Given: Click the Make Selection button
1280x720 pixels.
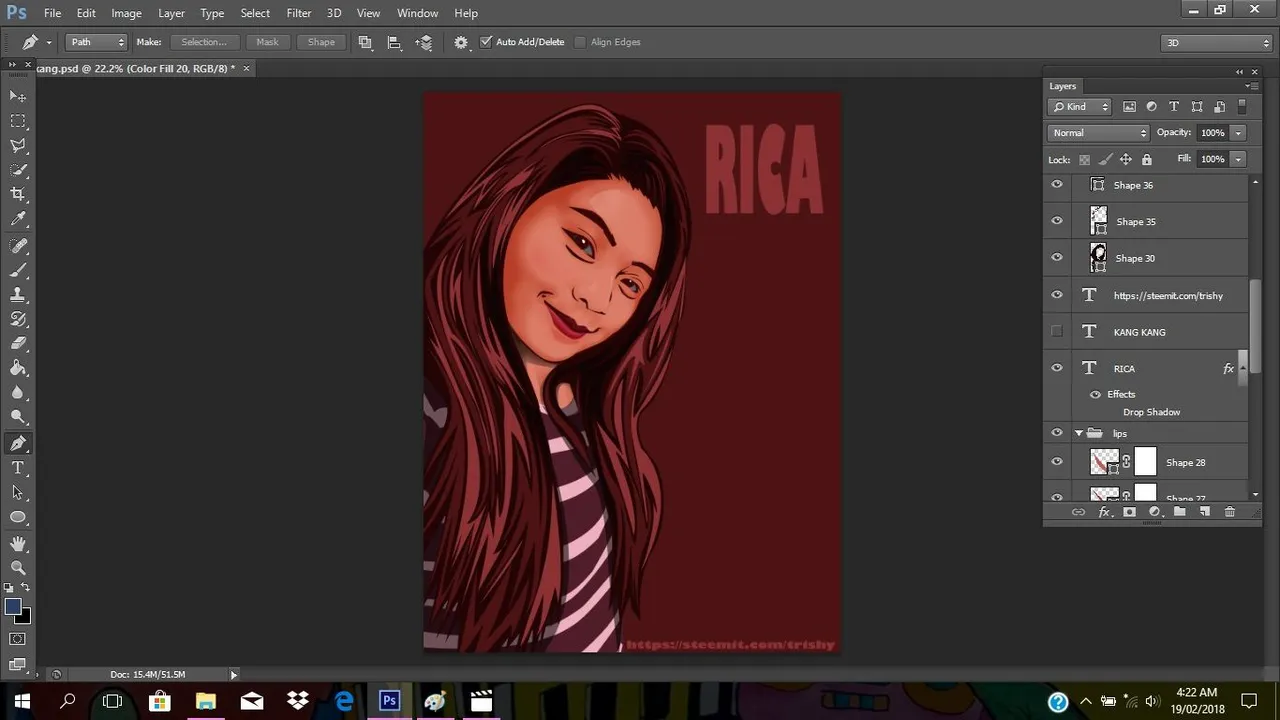Looking at the screenshot, I should tap(204, 42).
